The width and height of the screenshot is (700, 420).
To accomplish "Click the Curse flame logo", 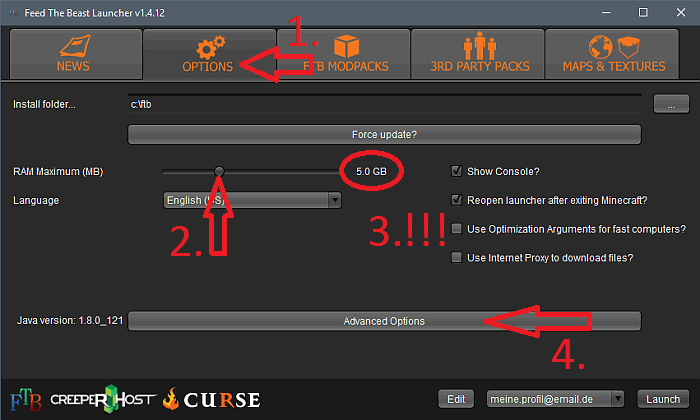I will (x=212, y=399).
